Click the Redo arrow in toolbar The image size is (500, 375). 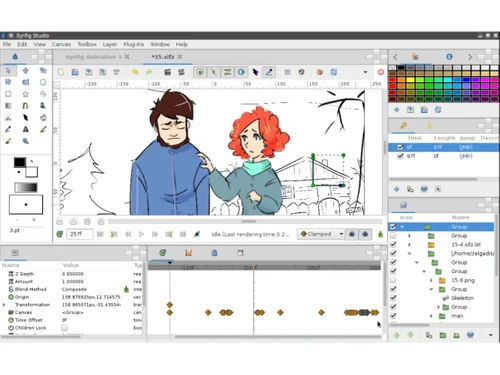(x=149, y=72)
